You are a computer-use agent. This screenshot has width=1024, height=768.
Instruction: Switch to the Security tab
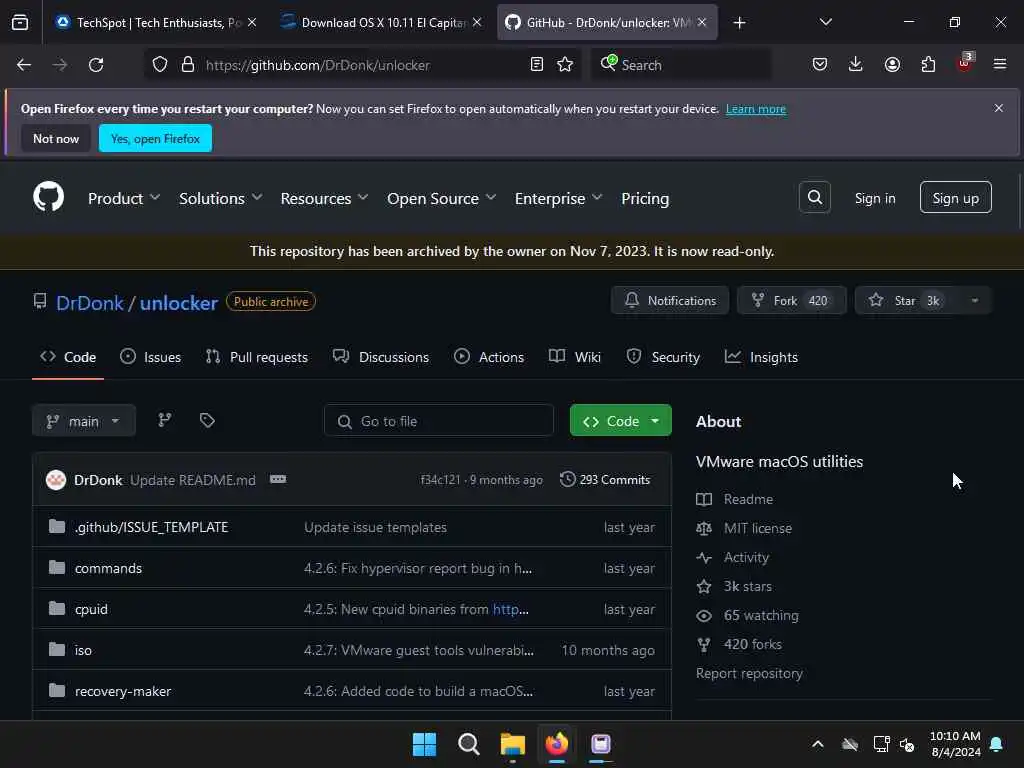click(663, 357)
